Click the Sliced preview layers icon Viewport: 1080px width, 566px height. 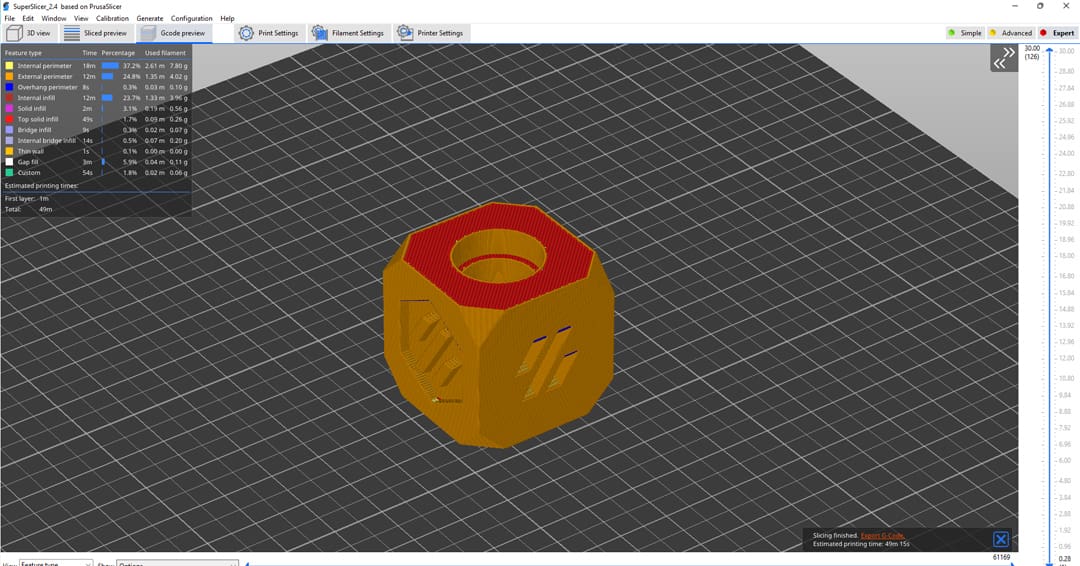pyautogui.click(x=72, y=33)
